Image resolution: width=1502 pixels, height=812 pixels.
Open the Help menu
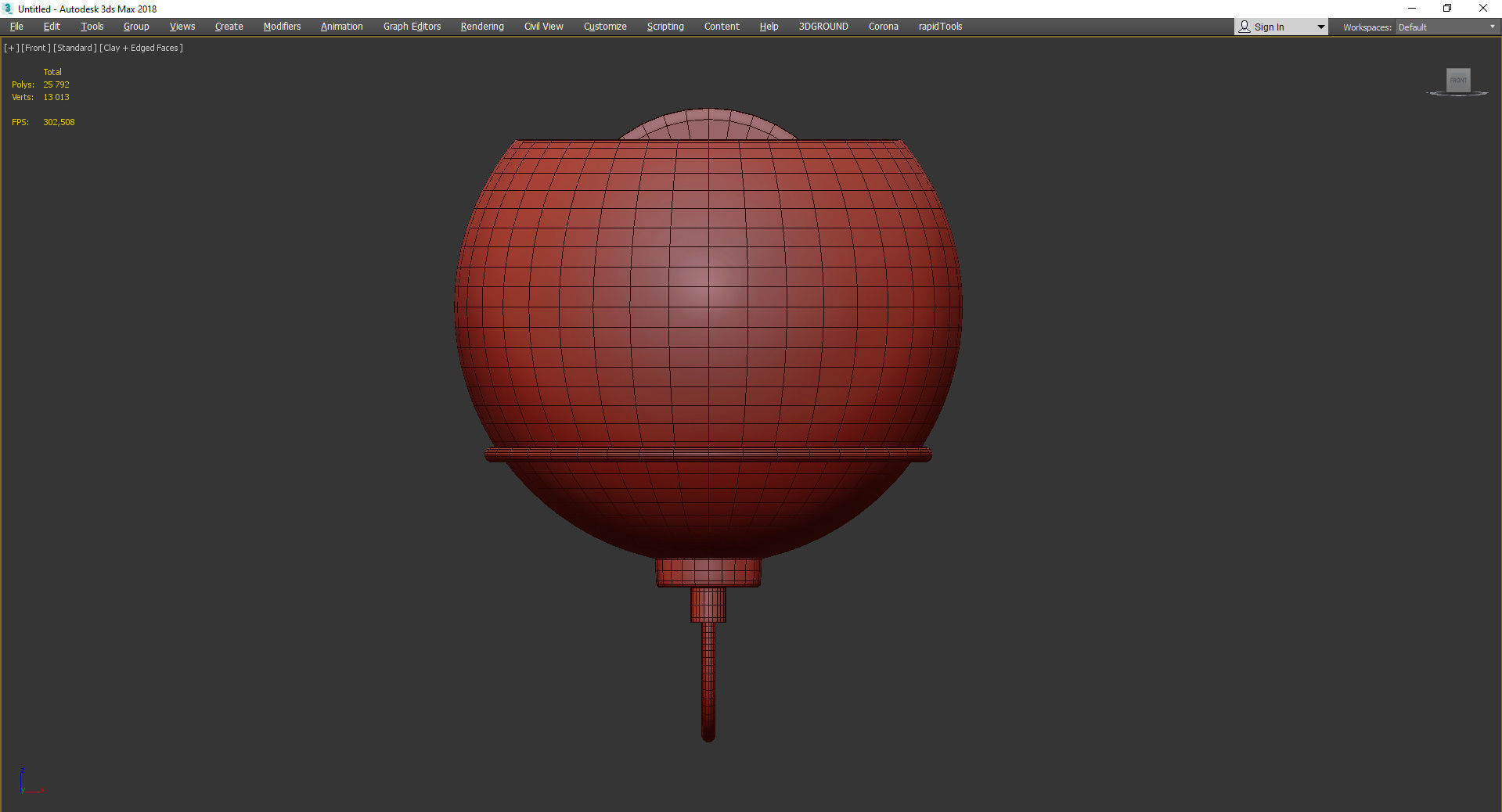point(769,27)
